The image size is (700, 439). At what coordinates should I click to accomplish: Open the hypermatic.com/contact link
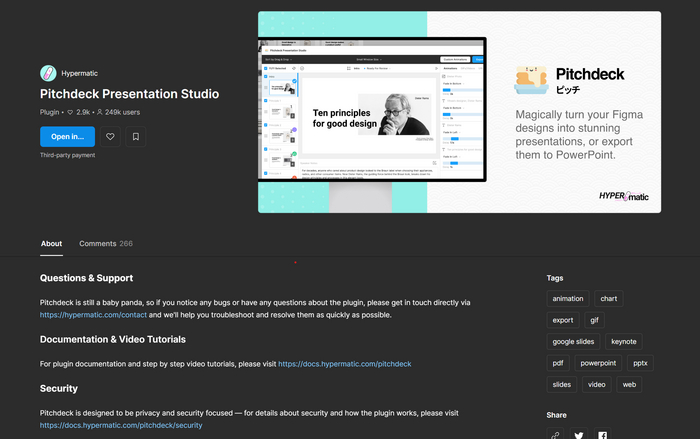[93, 315]
